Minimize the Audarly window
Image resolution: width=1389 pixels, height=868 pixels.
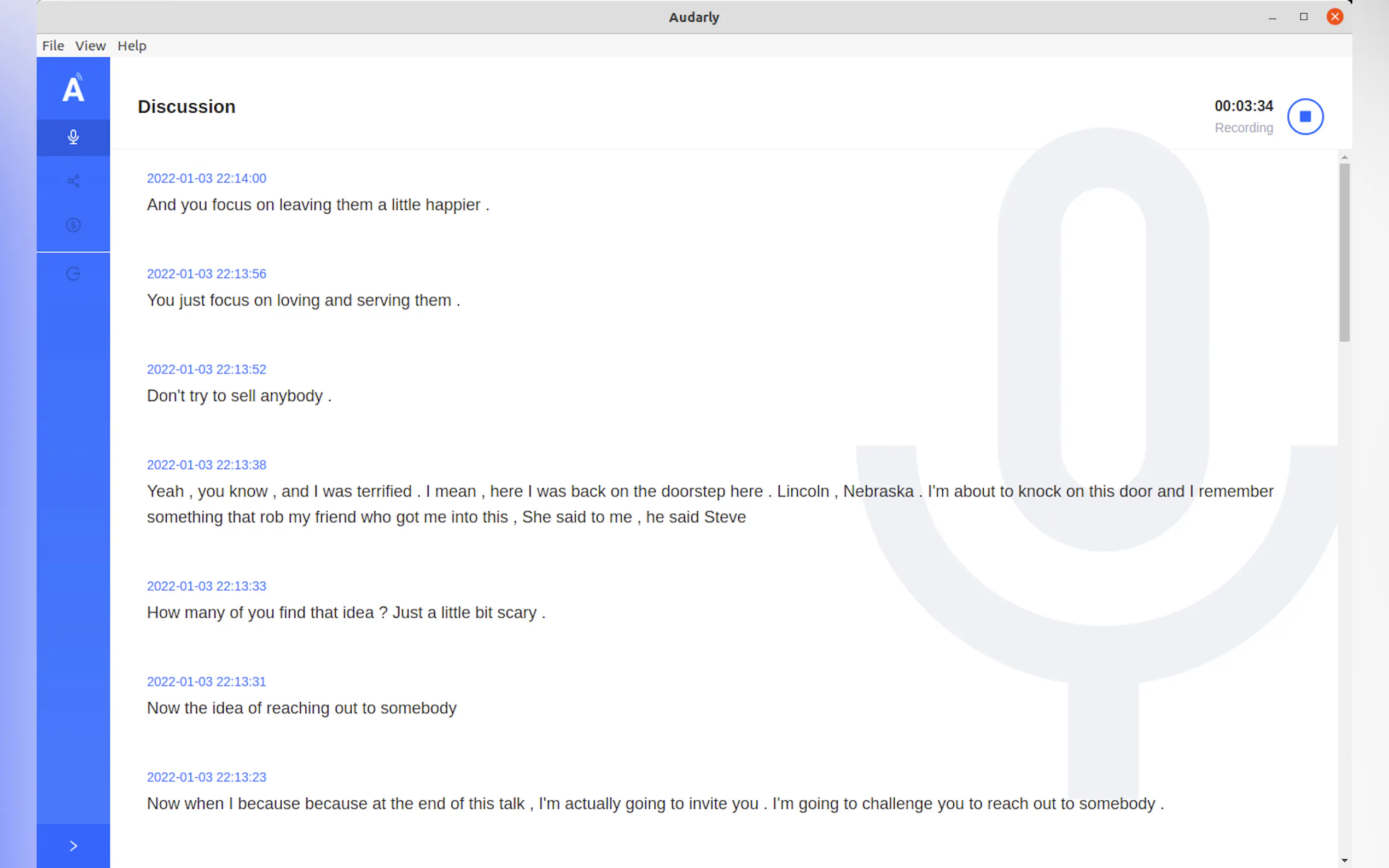(1273, 17)
